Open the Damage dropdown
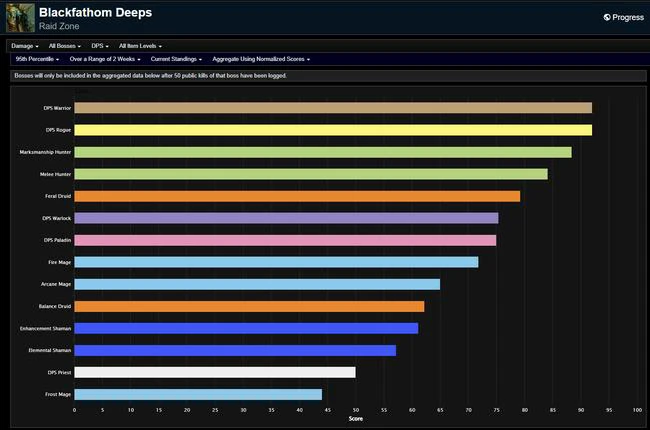The height and width of the screenshot is (430, 650). pos(25,46)
